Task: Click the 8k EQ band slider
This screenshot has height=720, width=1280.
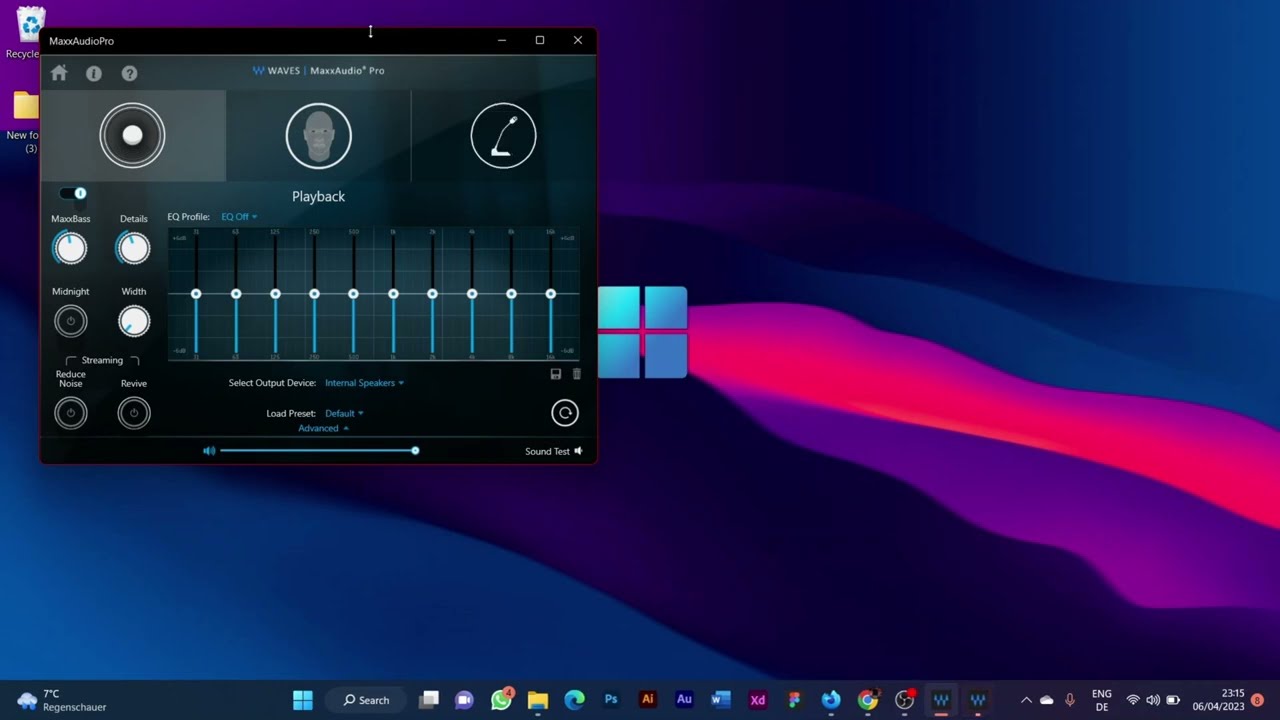Action: [511, 294]
